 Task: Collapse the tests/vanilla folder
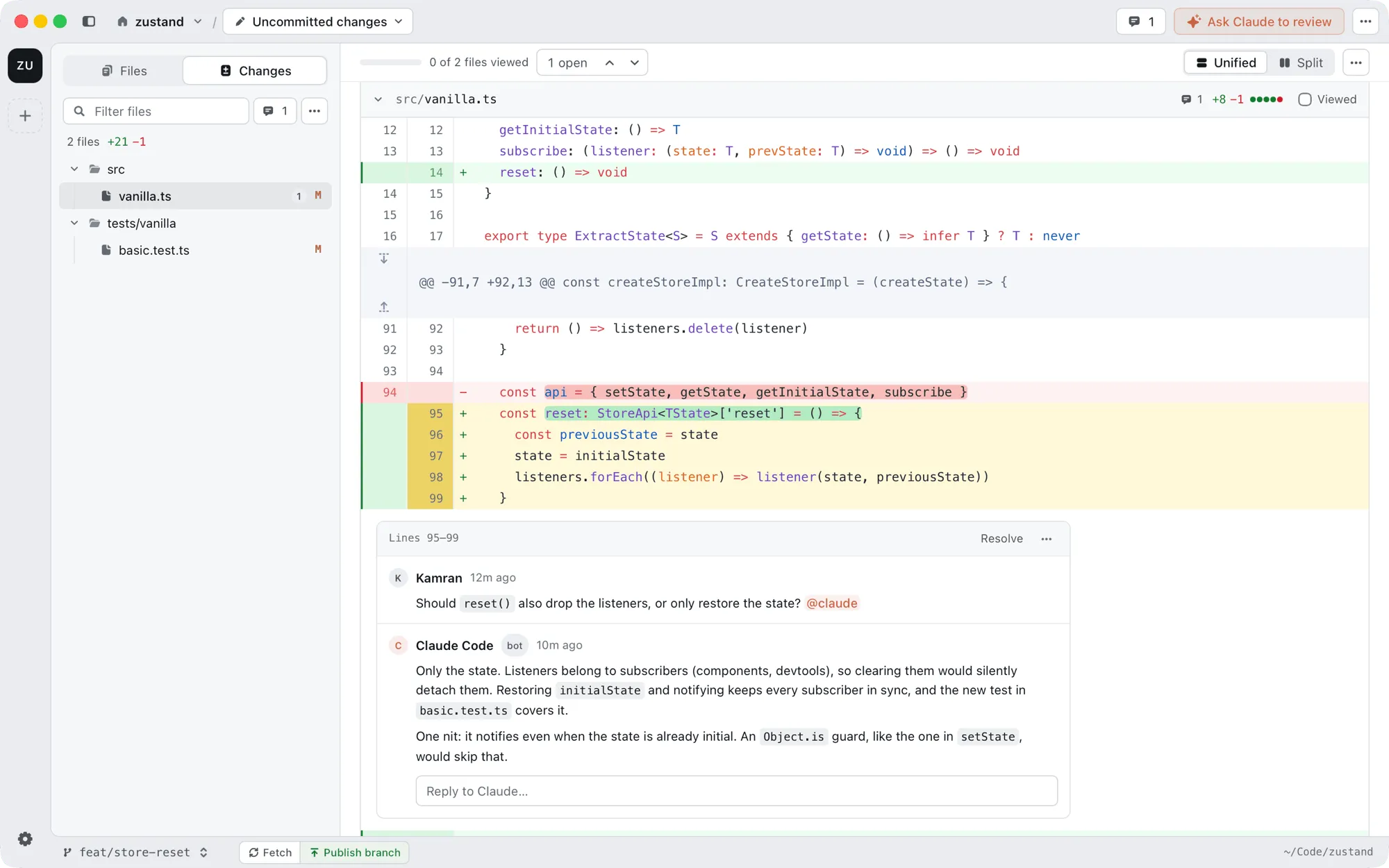tap(74, 224)
